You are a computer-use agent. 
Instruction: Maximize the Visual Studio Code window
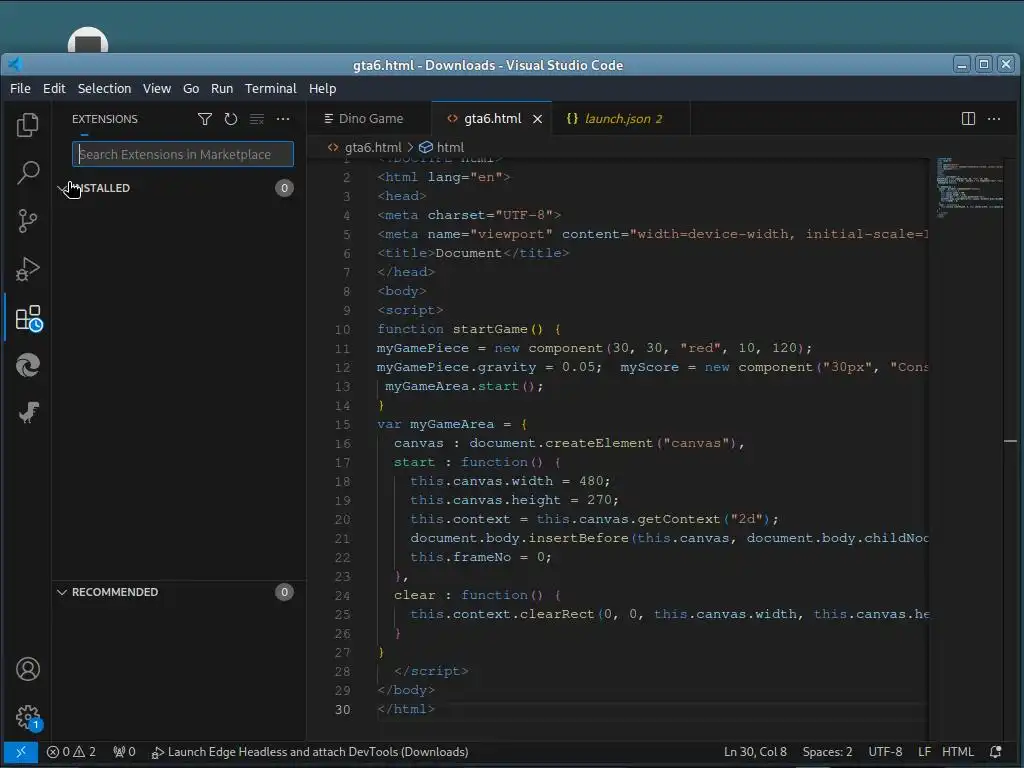(984, 64)
